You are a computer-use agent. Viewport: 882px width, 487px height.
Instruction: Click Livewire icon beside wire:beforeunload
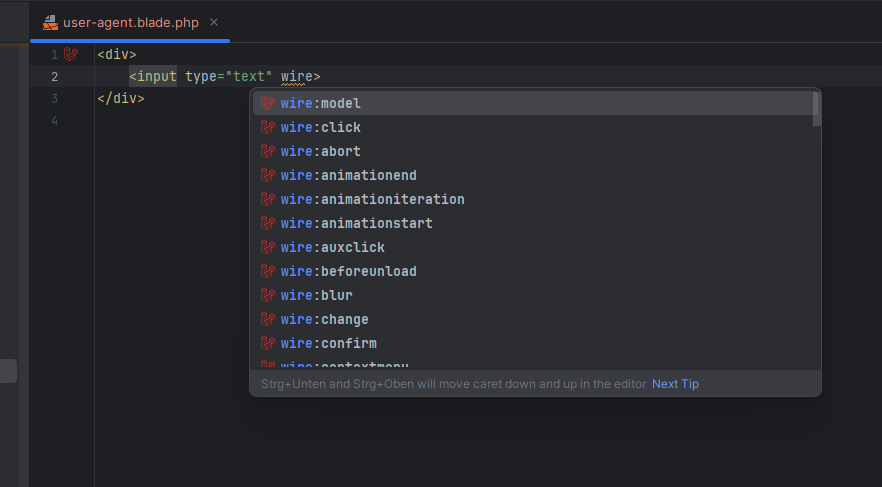point(268,272)
